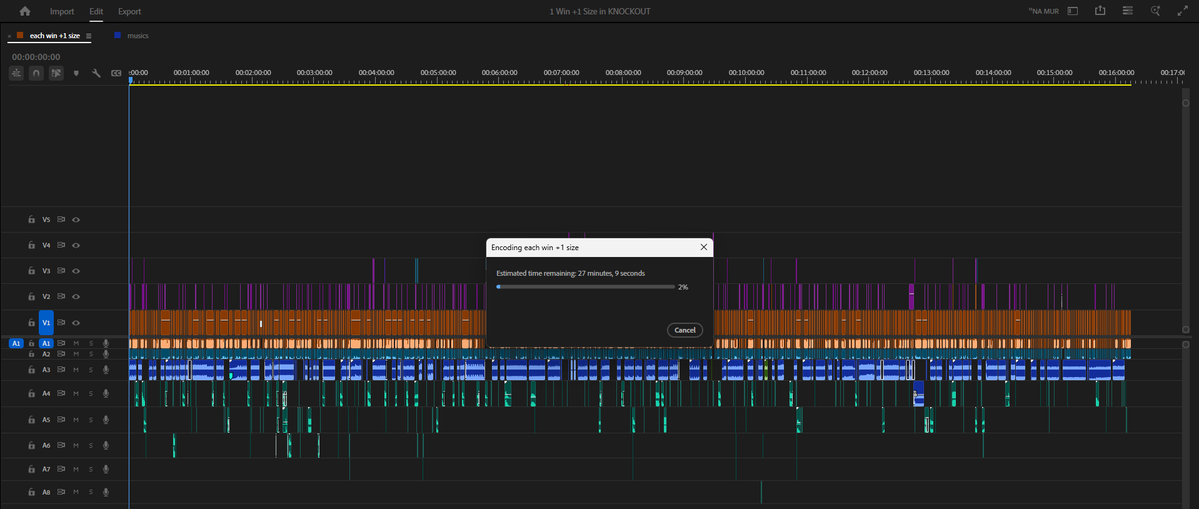Toggle Snap magnet in timeline
Image resolution: width=1199 pixels, height=509 pixels.
[36, 73]
